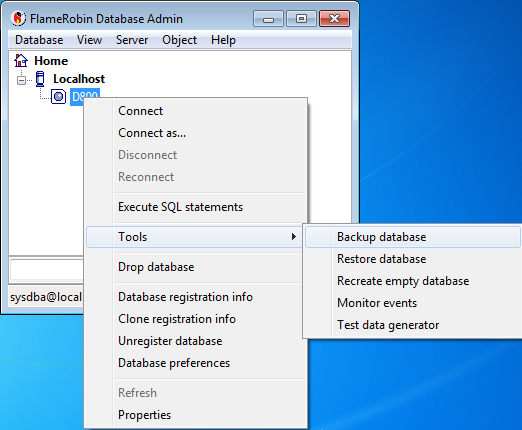Open the Server menu

click(x=132, y=40)
